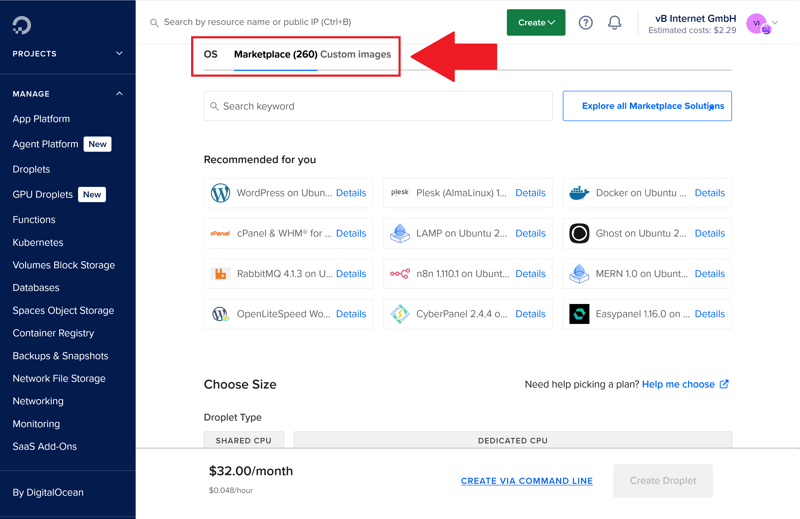Expand the Projects section chevron
The height and width of the screenshot is (519, 800).
[119, 54]
